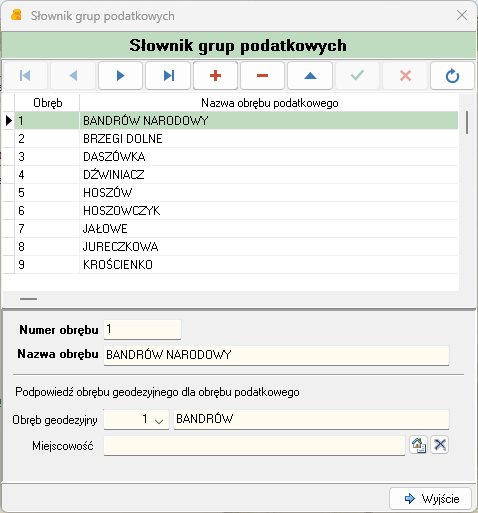The image size is (478, 513).
Task: Jump to last record button
Action: pyautogui.click(x=168, y=76)
